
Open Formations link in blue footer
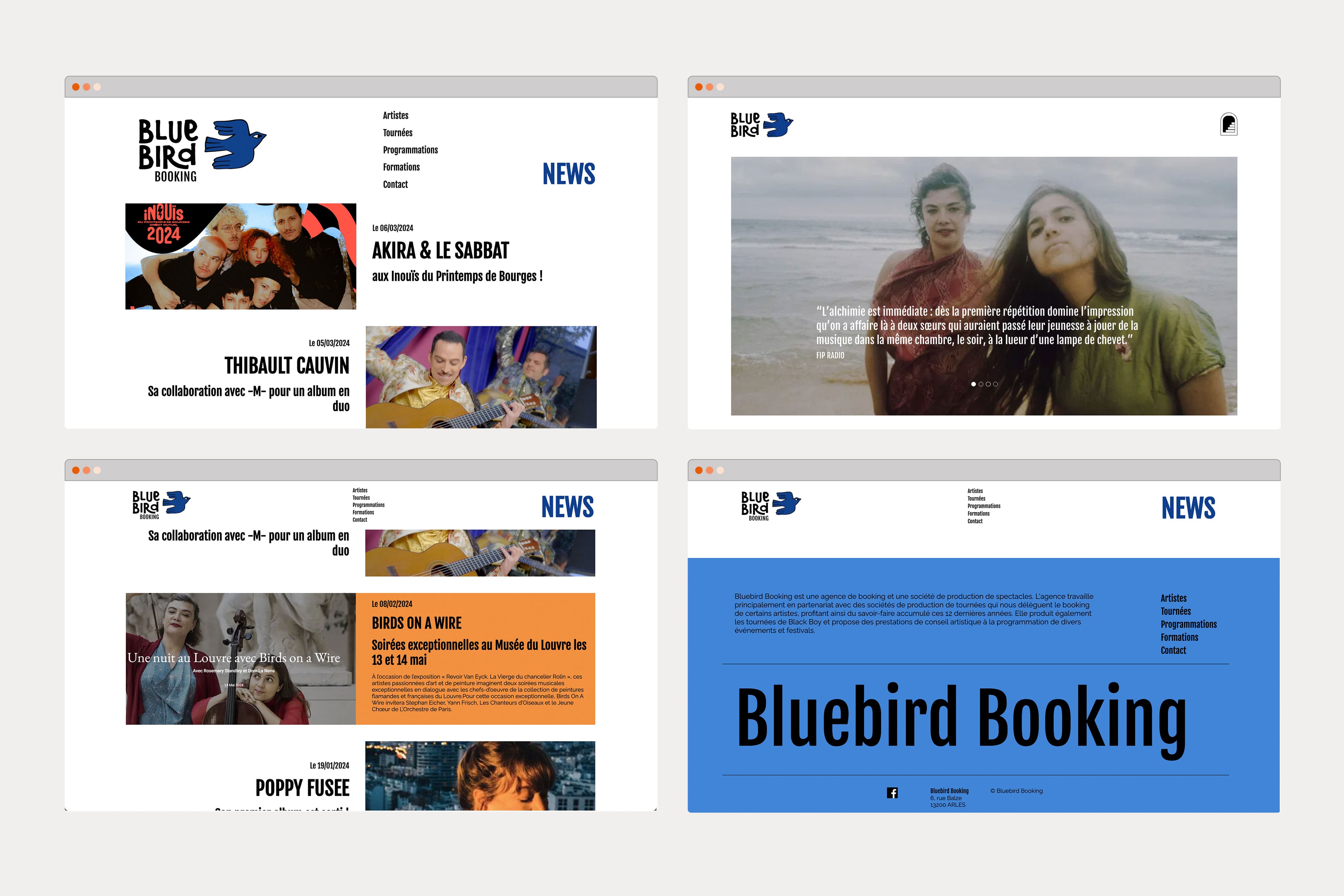1179,638
